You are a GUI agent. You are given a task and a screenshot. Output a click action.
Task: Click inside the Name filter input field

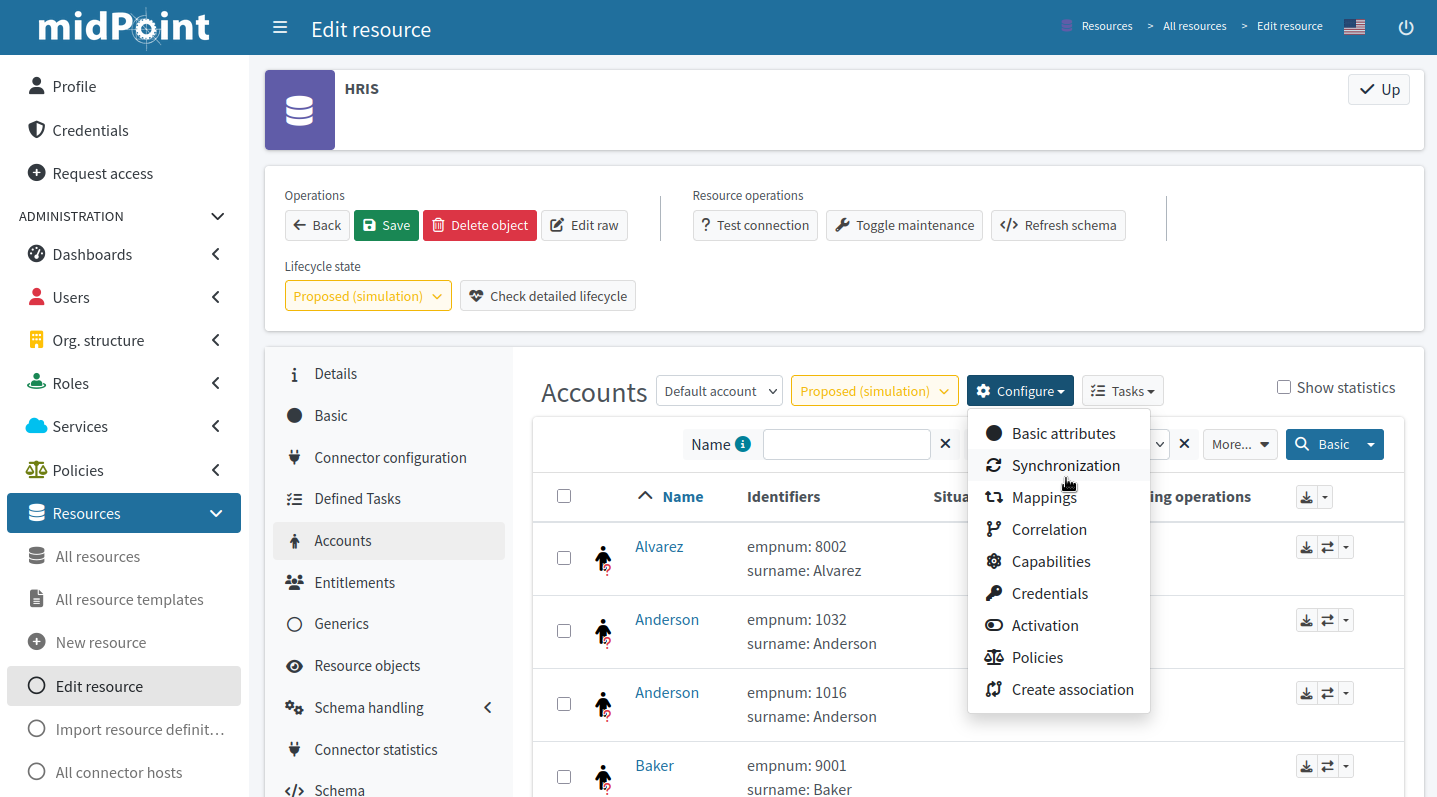pyautogui.click(x=846, y=443)
